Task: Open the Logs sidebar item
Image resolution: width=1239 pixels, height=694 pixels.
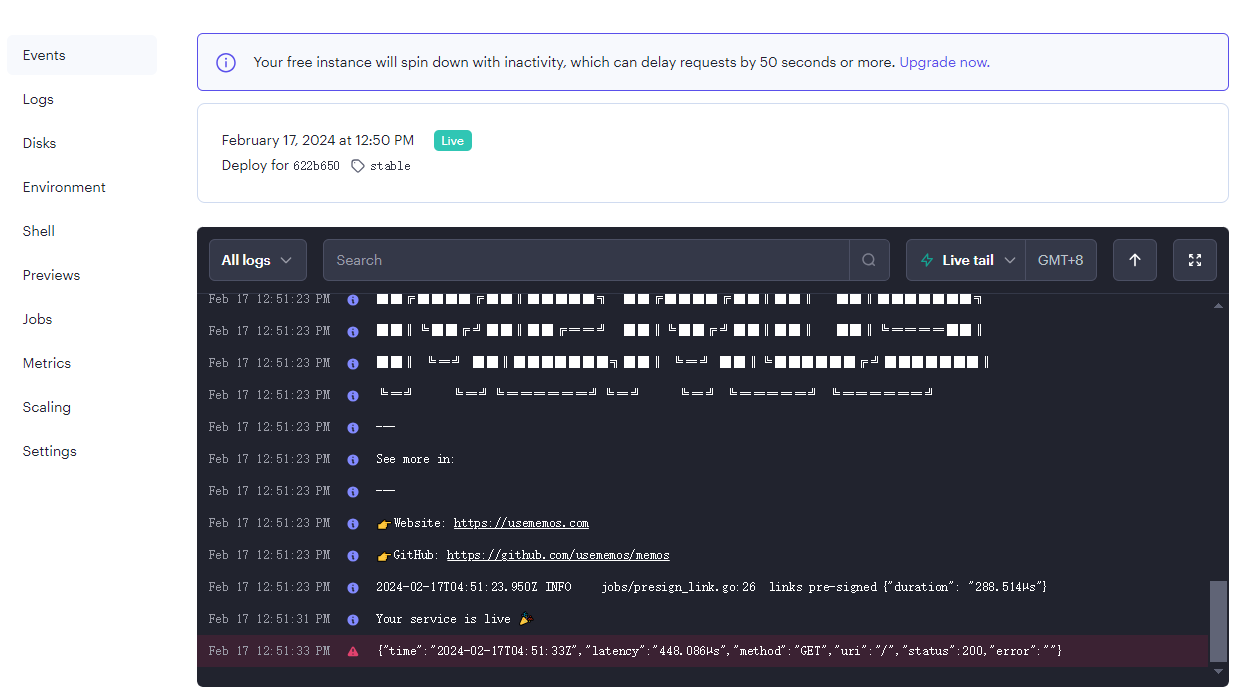Action: tap(38, 99)
